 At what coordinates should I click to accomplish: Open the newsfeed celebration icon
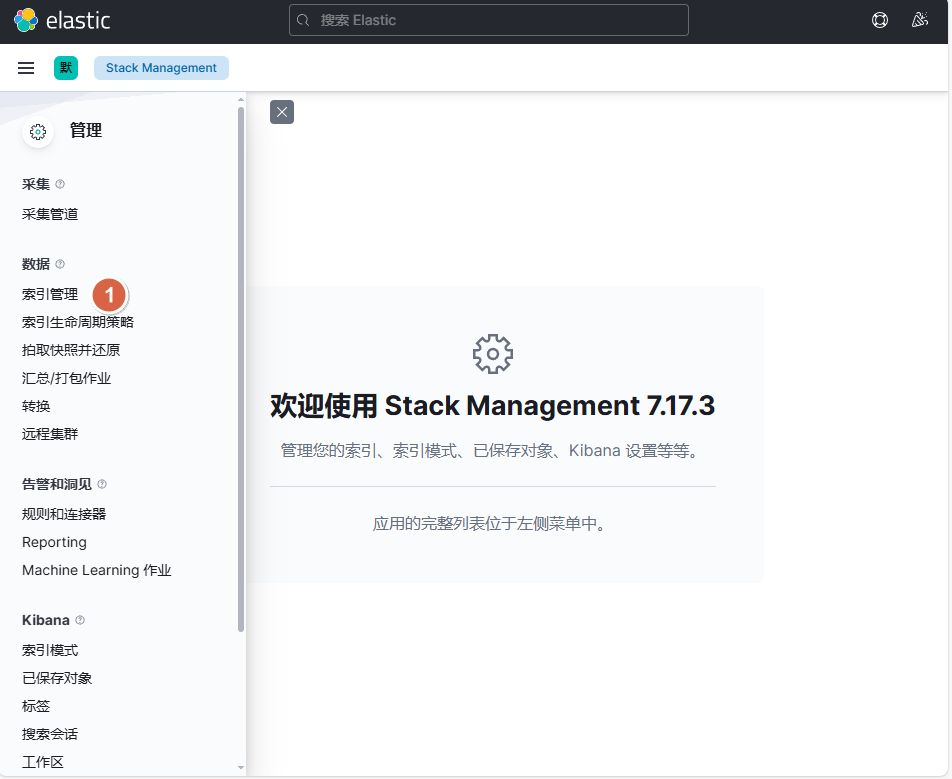(x=920, y=20)
